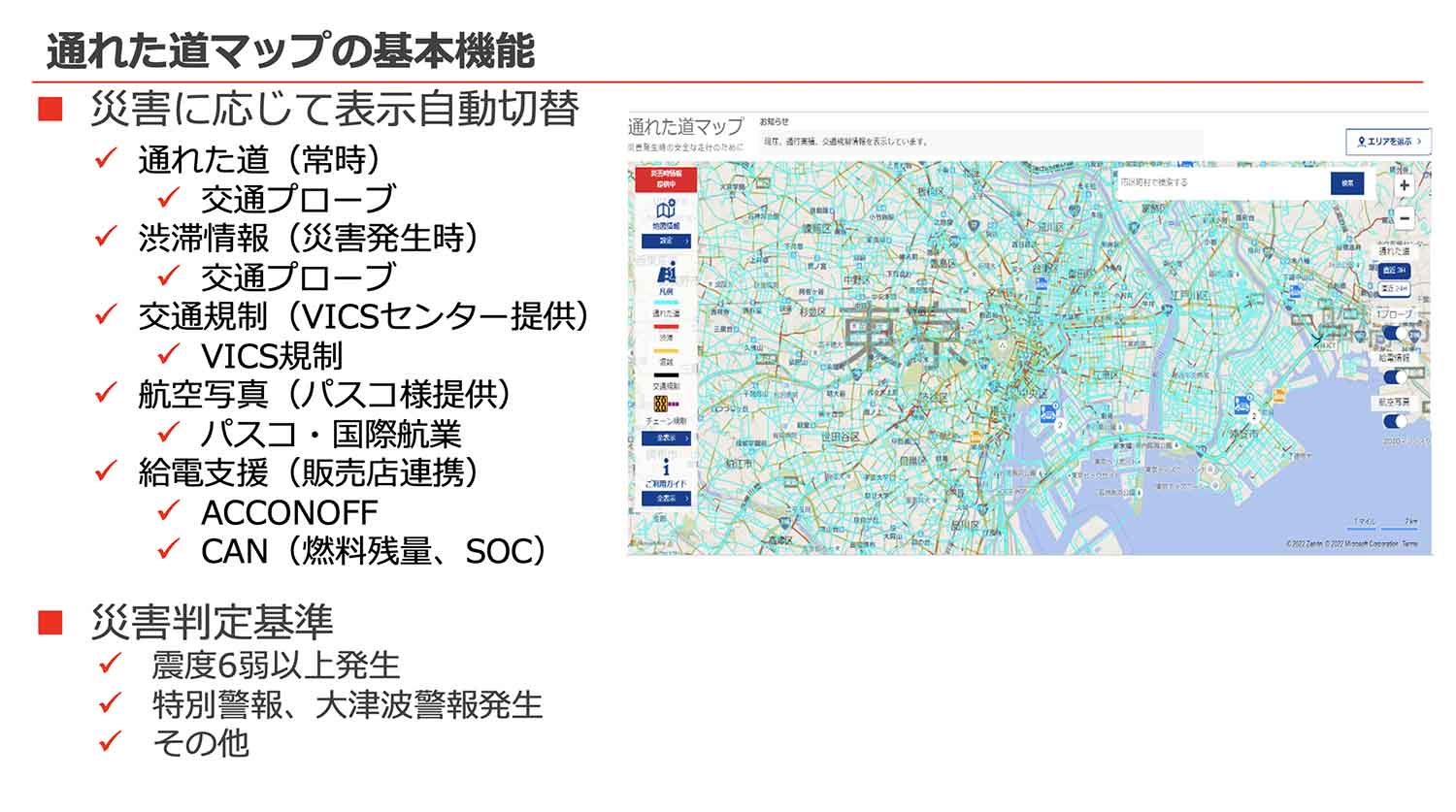Click the 地図情報 map icon in sidebar
Image resolution: width=1456 pixels, height=812 pixels.
[x=666, y=211]
